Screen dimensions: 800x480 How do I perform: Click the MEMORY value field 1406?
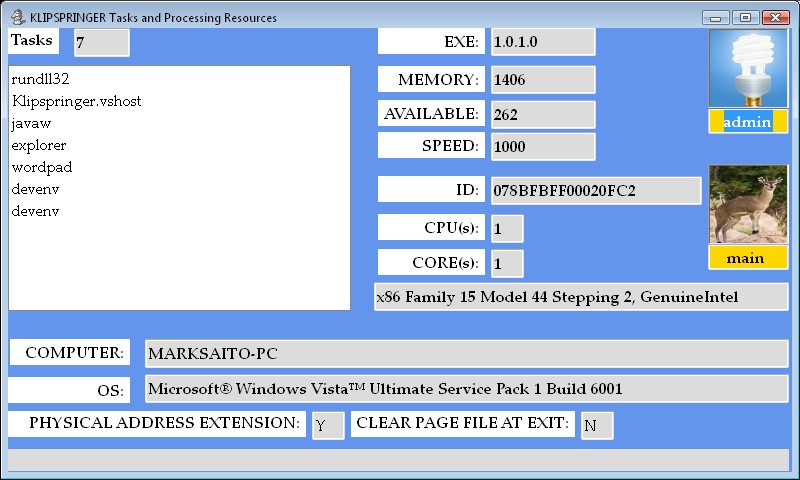pyautogui.click(x=540, y=80)
